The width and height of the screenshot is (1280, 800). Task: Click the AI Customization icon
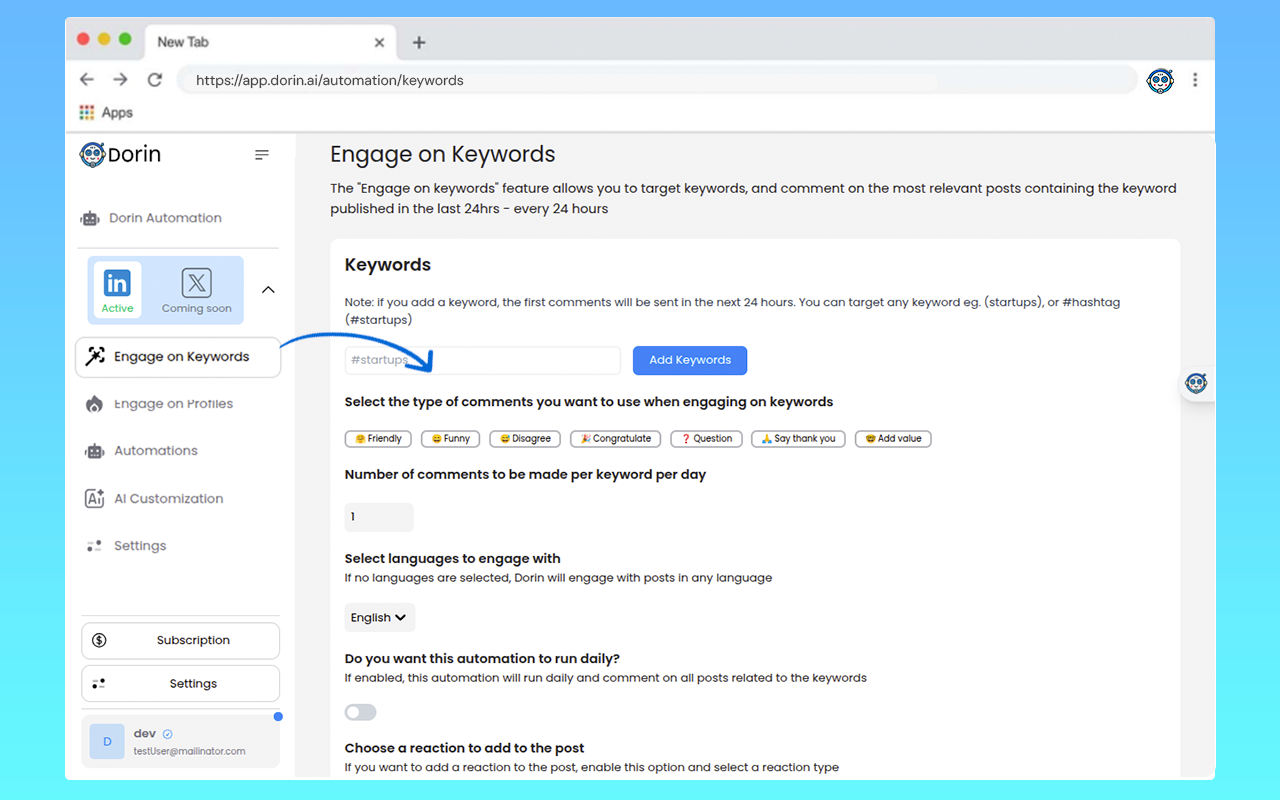click(95, 498)
